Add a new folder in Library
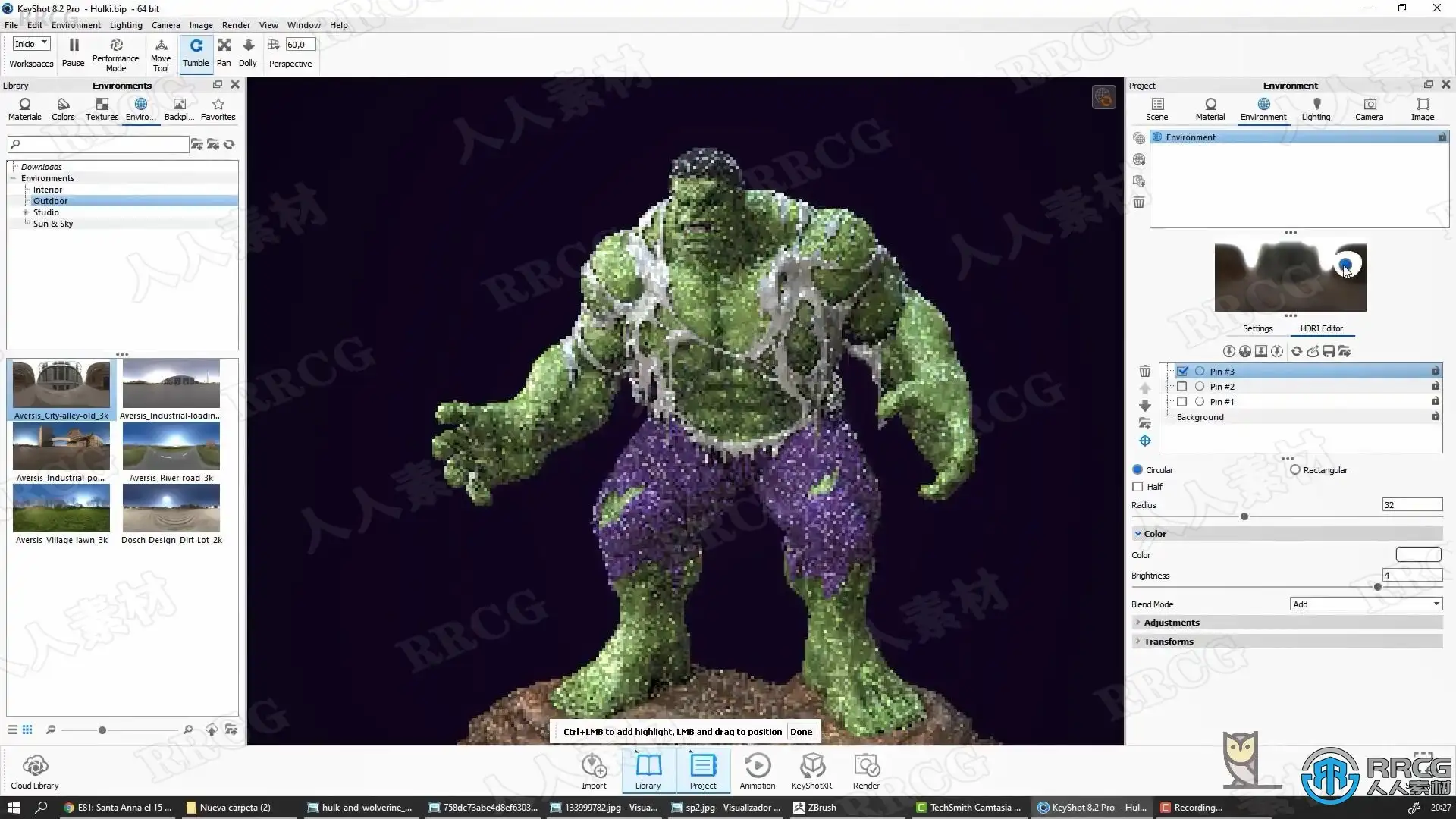 [x=196, y=144]
